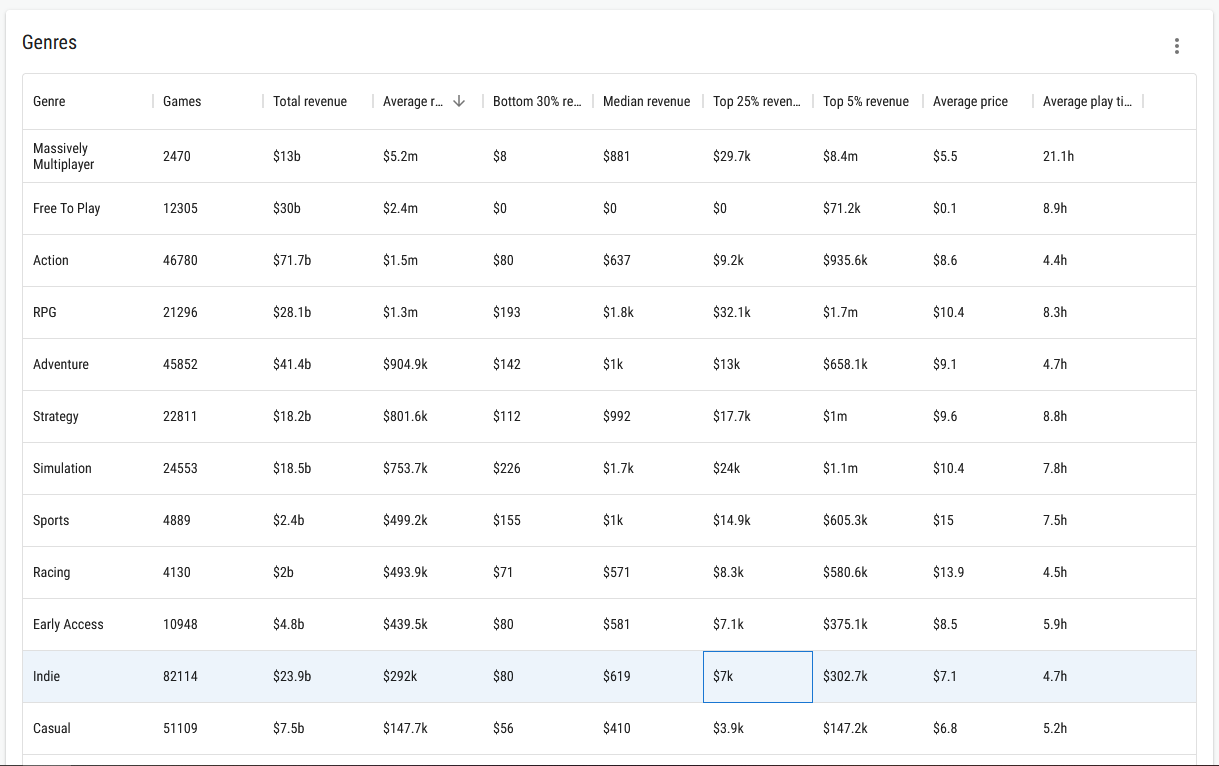Click Strategy's $18.2b total revenue cell
The width and height of the screenshot is (1219, 766).
[292, 416]
